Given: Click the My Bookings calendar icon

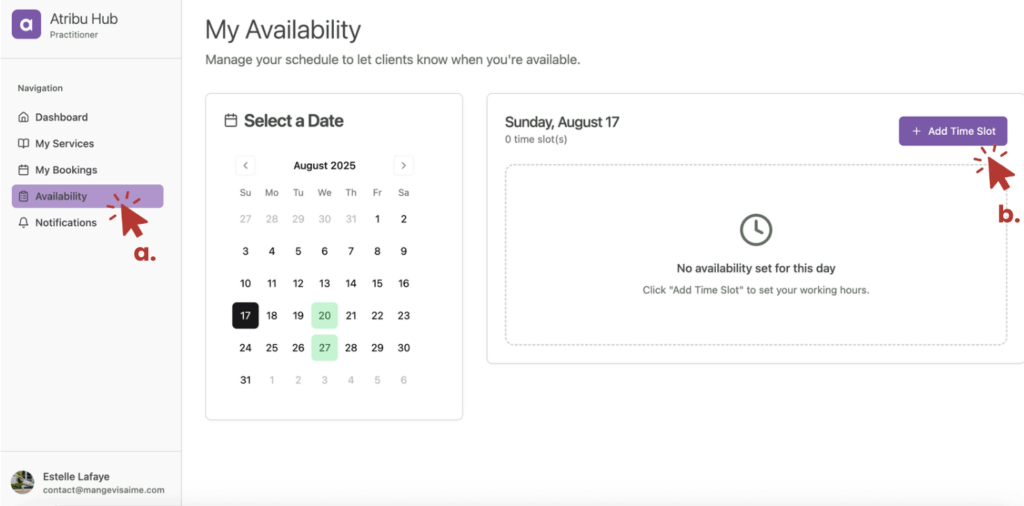Looking at the screenshot, I should pyautogui.click(x=24, y=170).
